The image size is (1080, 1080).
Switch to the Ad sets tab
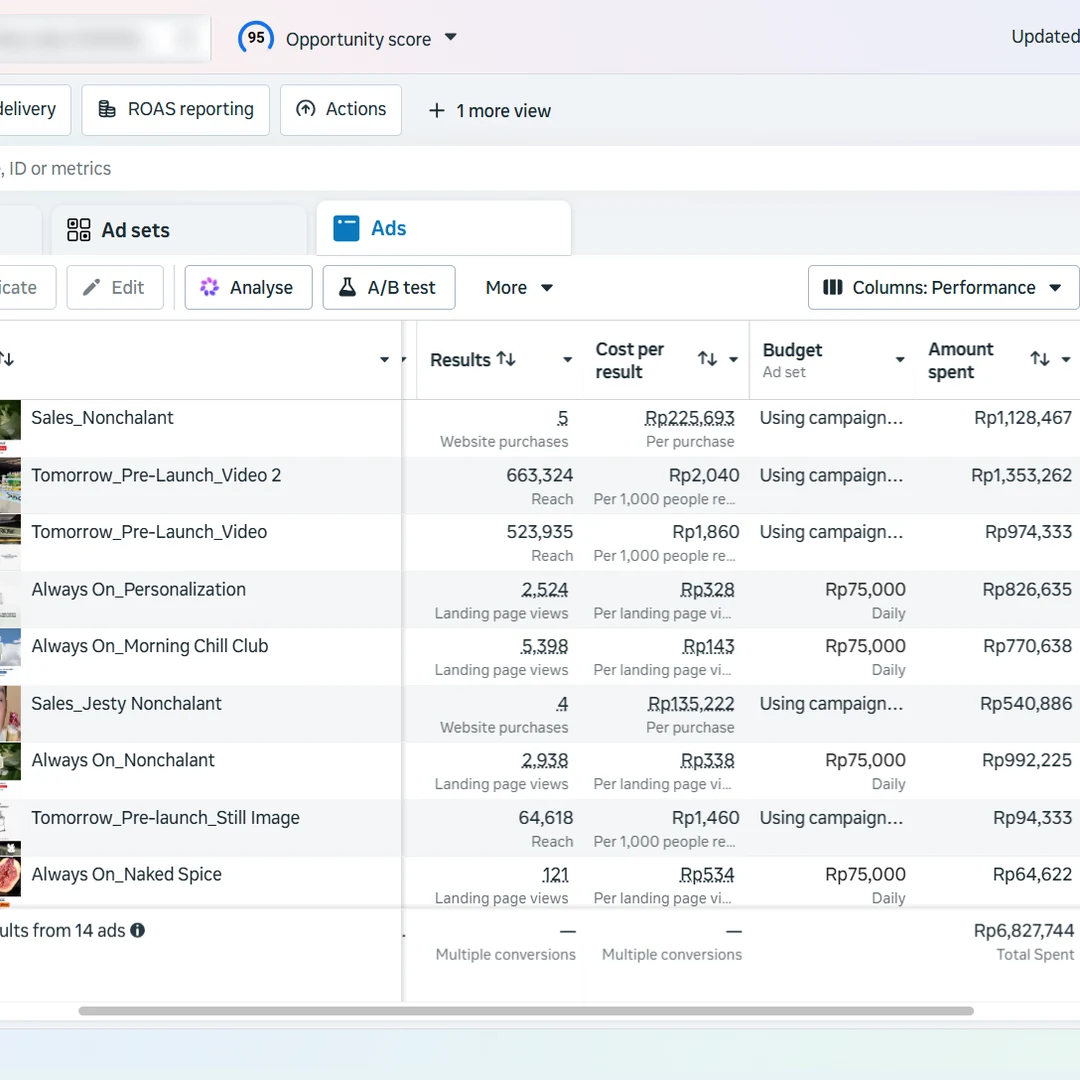click(x=179, y=230)
